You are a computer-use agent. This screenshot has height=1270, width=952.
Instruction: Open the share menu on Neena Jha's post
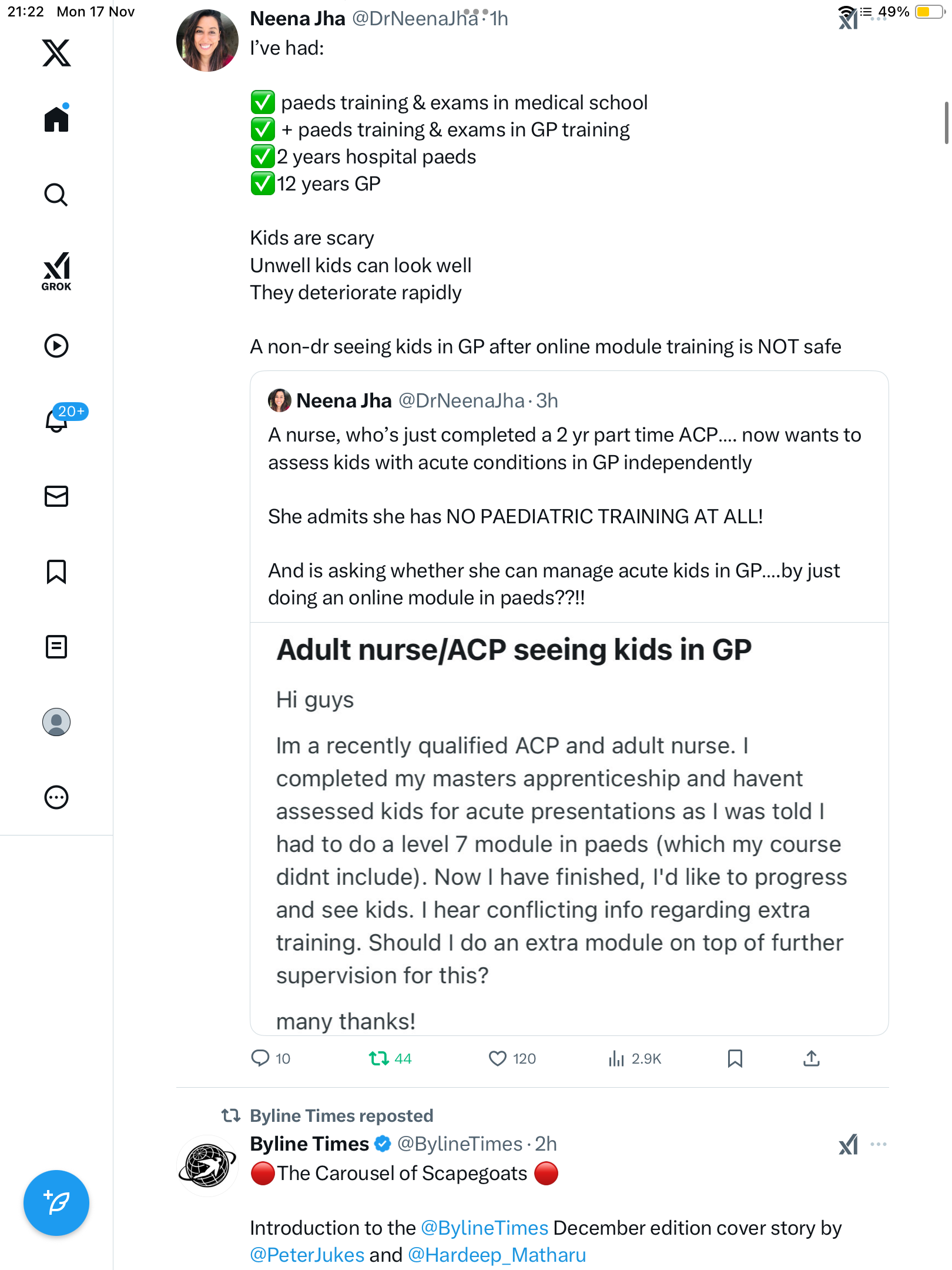click(x=812, y=1058)
